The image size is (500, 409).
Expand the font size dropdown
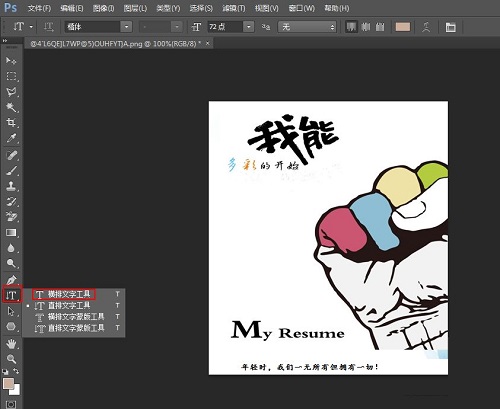tap(249, 27)
